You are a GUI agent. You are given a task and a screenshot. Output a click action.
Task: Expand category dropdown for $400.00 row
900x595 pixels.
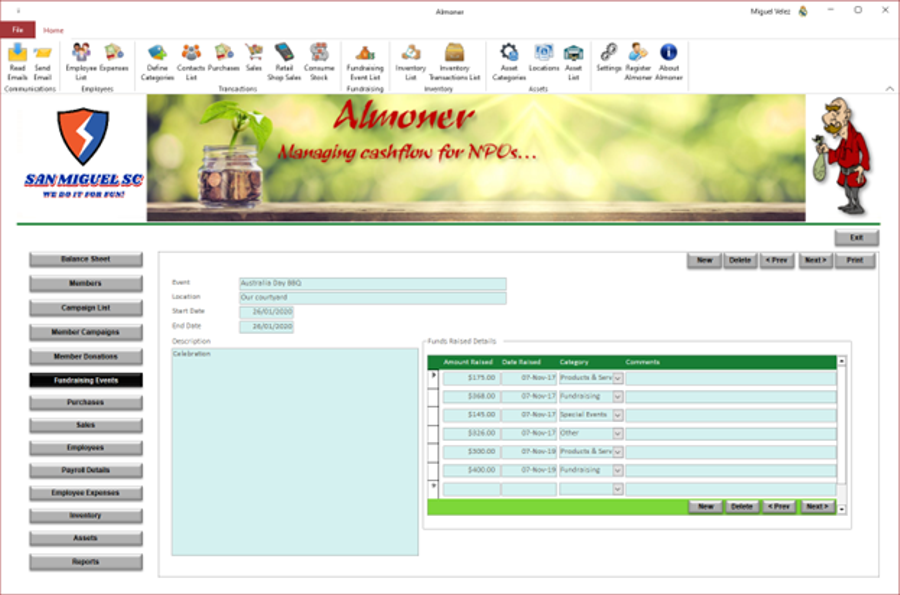[x=618, y=470]
